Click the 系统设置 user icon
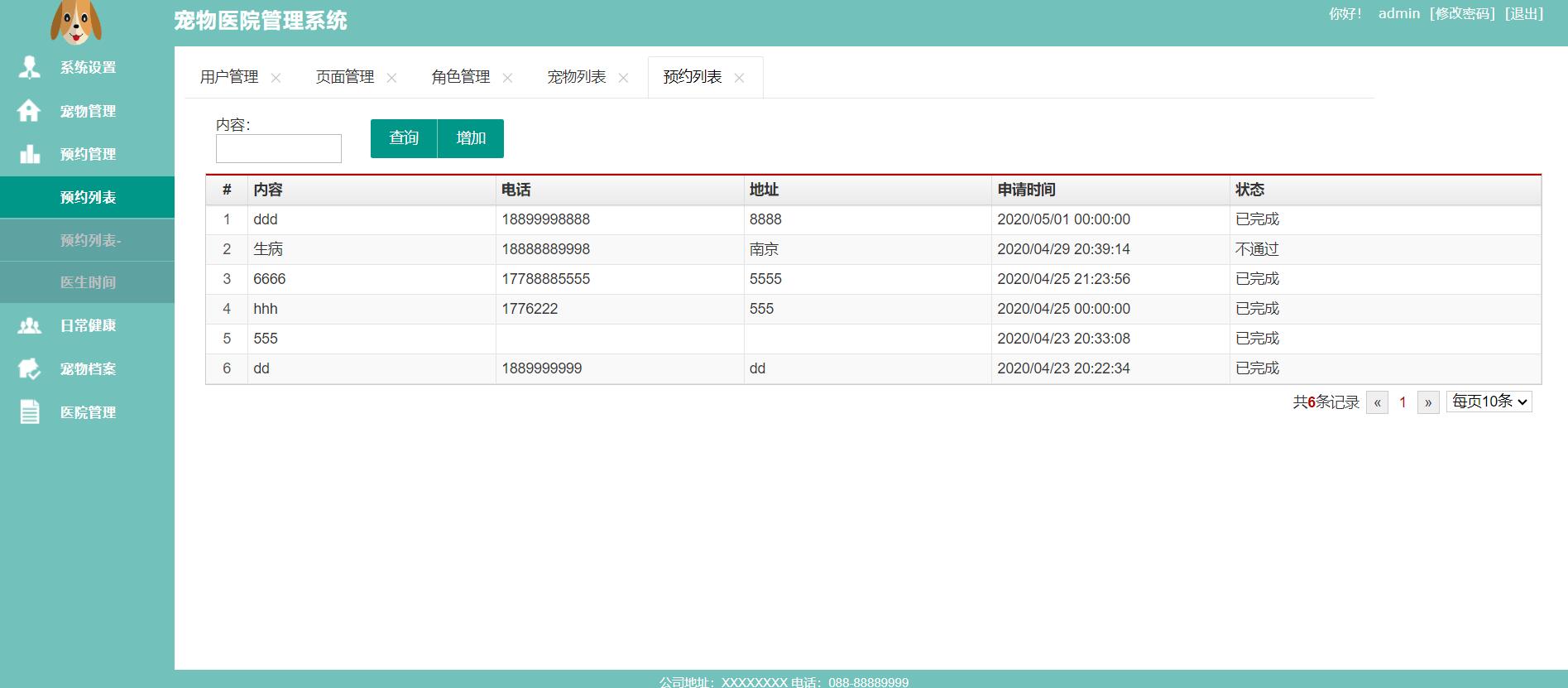The width and height of the screenshot is (1568, 688). (x=30, y=67)
